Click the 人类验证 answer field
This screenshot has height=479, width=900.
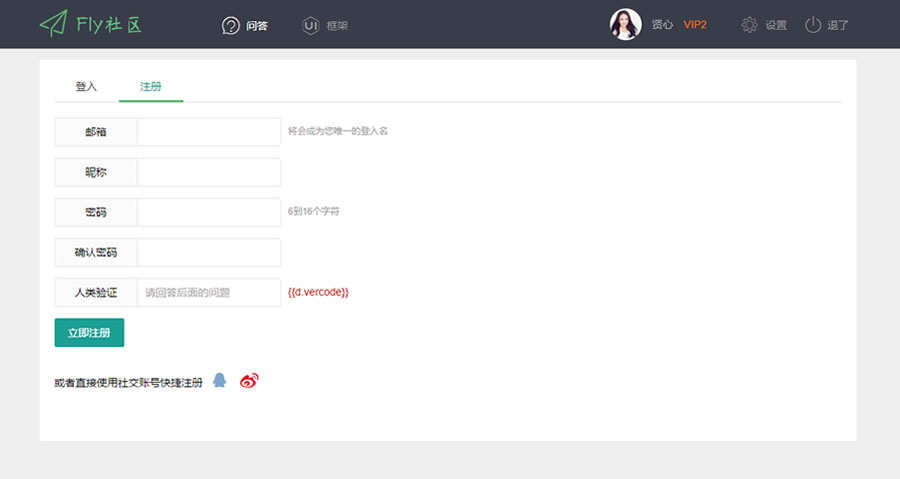(208, 292)
